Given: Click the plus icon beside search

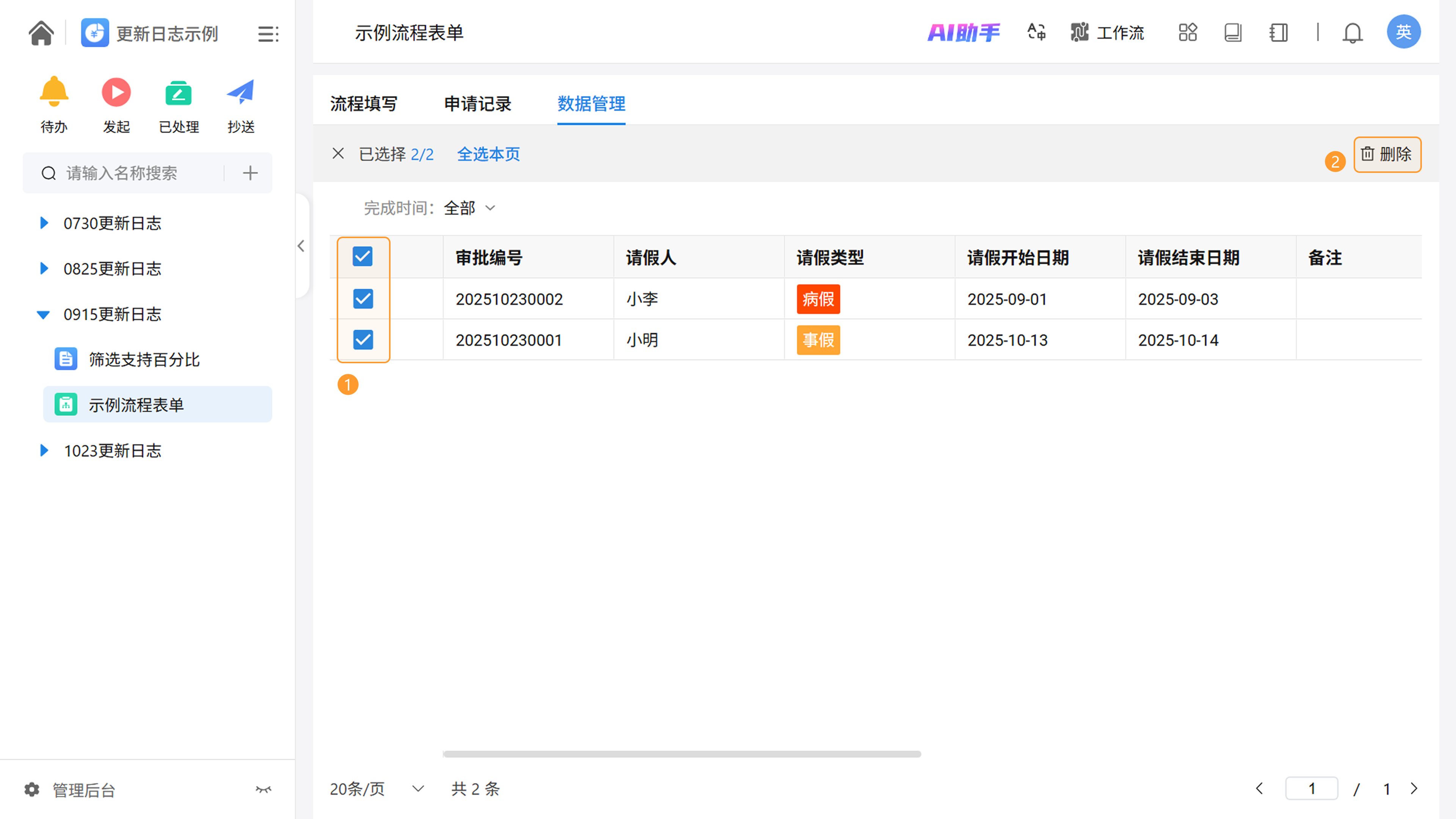Looking at the screenshot, I should click(250, 173).
